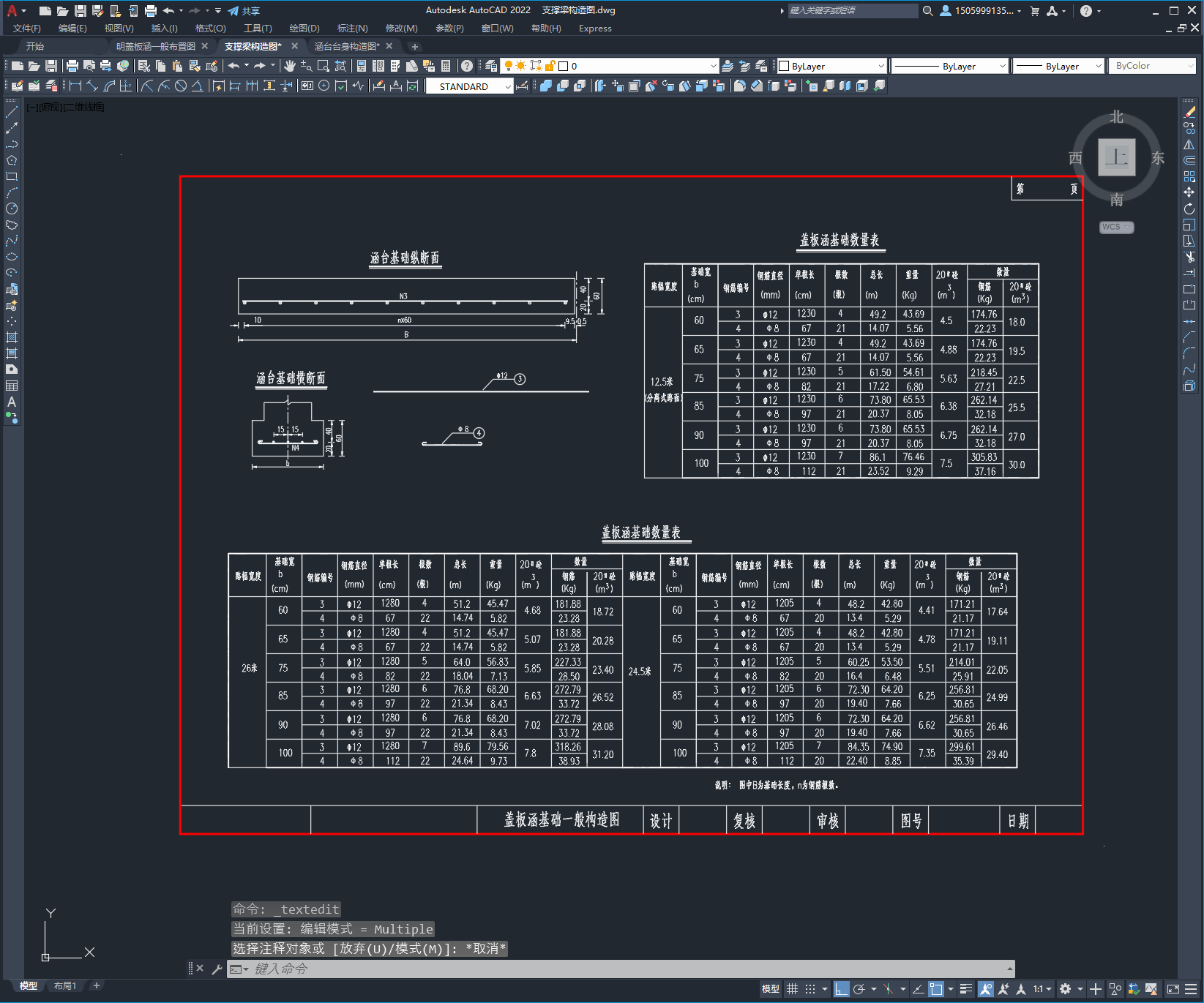Click the Undo arrow in standard toolbar

coord(233,66)
